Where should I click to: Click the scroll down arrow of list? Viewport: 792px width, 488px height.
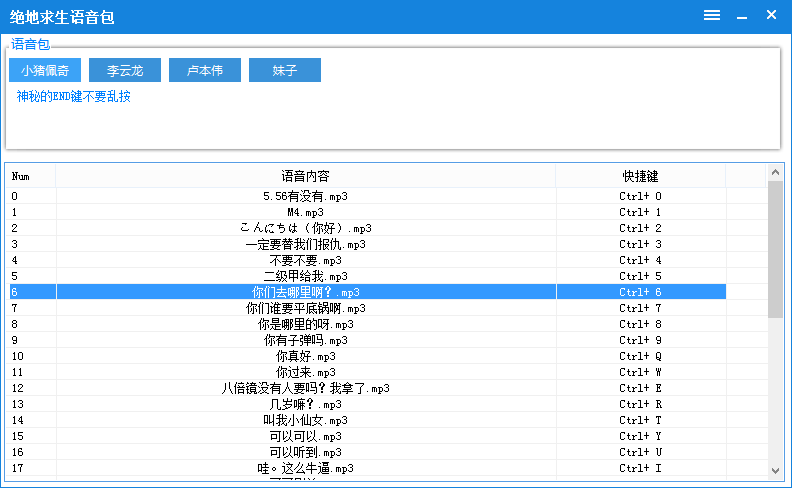pos(775,470)
